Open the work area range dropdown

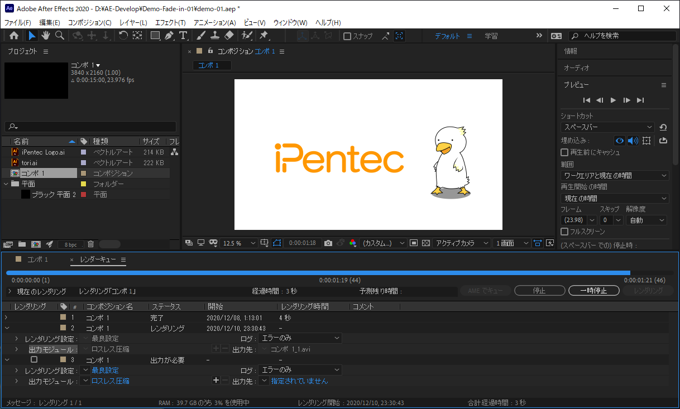(615, 176)
